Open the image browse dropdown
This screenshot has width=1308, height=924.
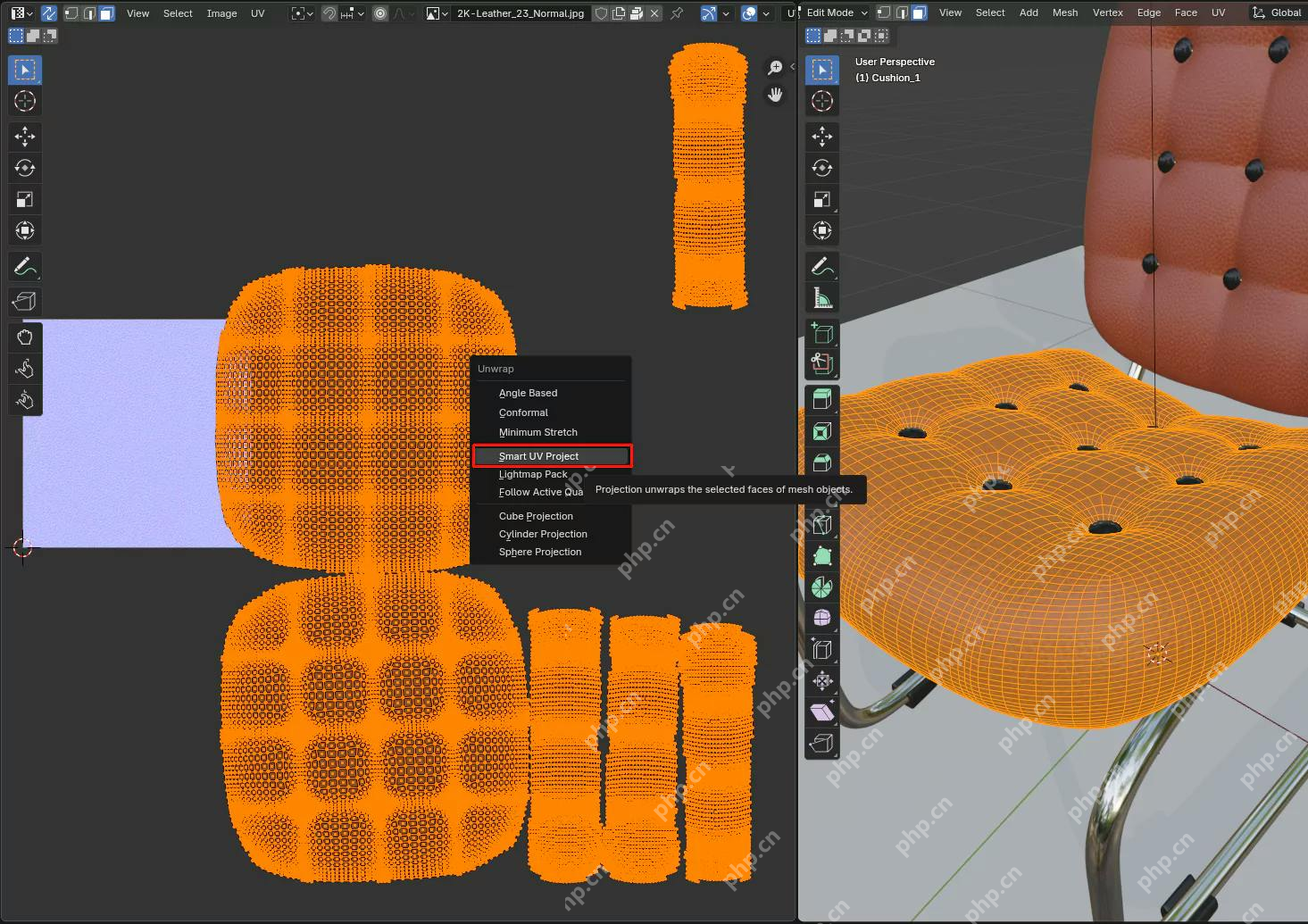[437, 13]
